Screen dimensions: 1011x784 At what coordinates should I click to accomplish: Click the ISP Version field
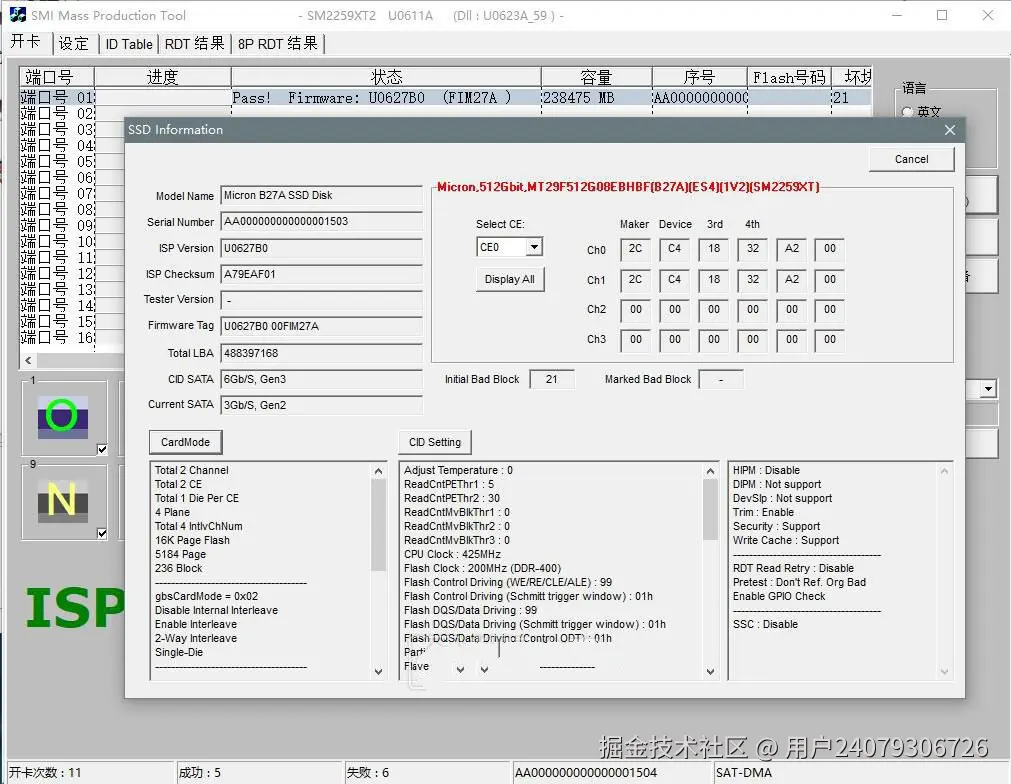click(321, 248)
